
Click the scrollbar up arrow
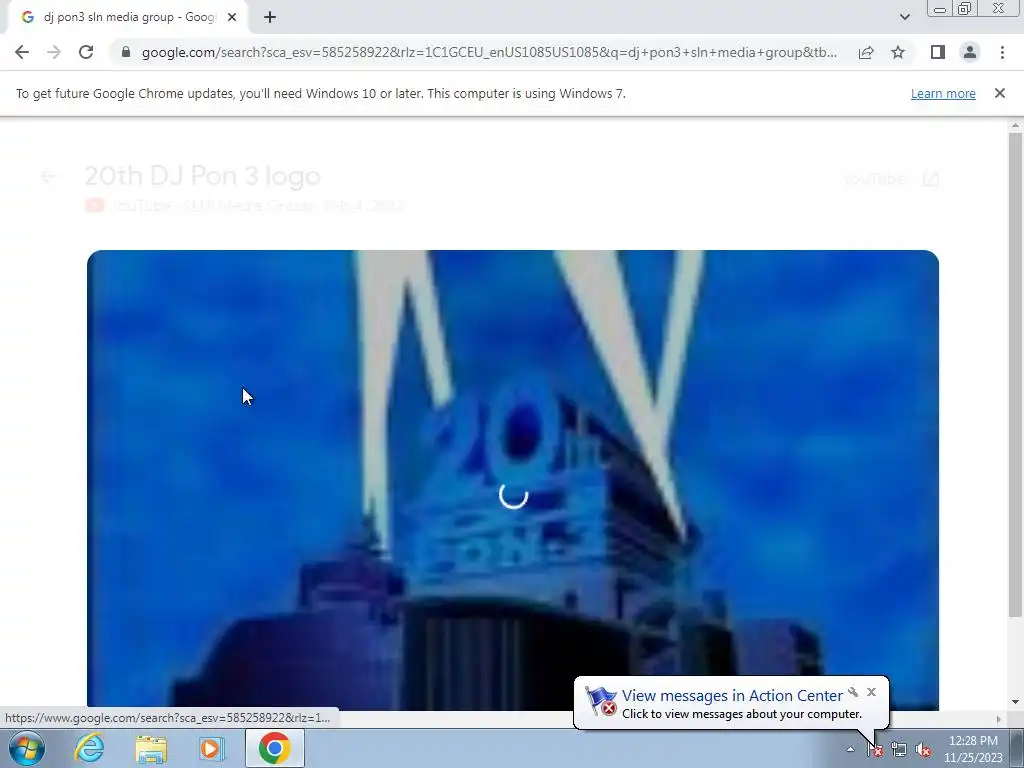(x=1015, y=125)
